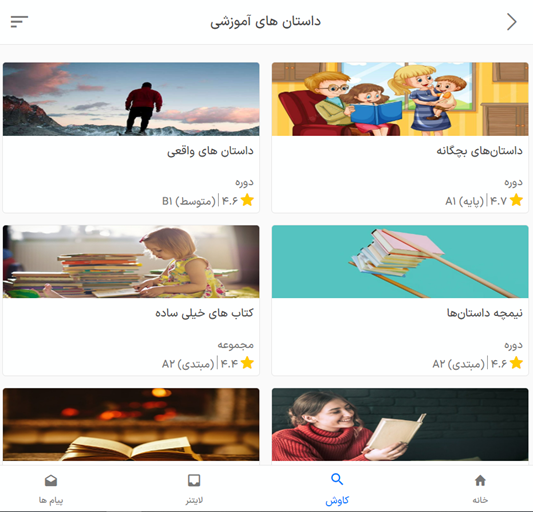Tap the home icon in the bottom bar
The image size is (533, 512).
pos(480,481)
